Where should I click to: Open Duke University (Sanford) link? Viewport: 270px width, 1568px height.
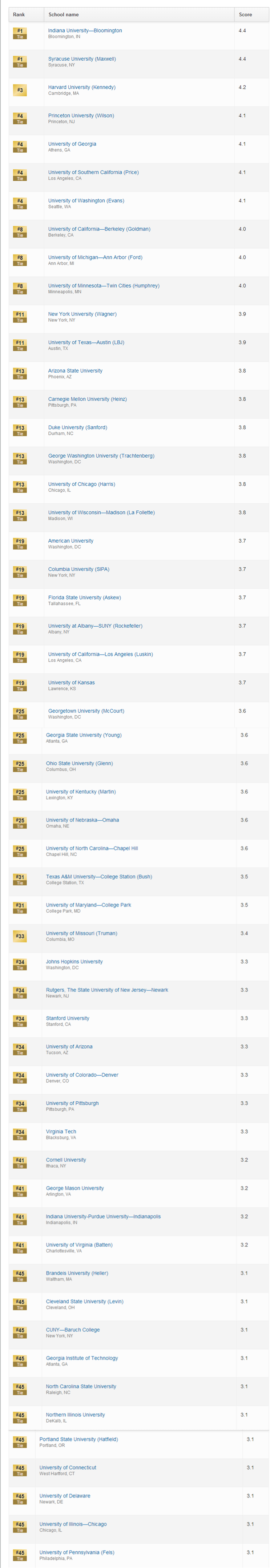[x=78, y=427]
